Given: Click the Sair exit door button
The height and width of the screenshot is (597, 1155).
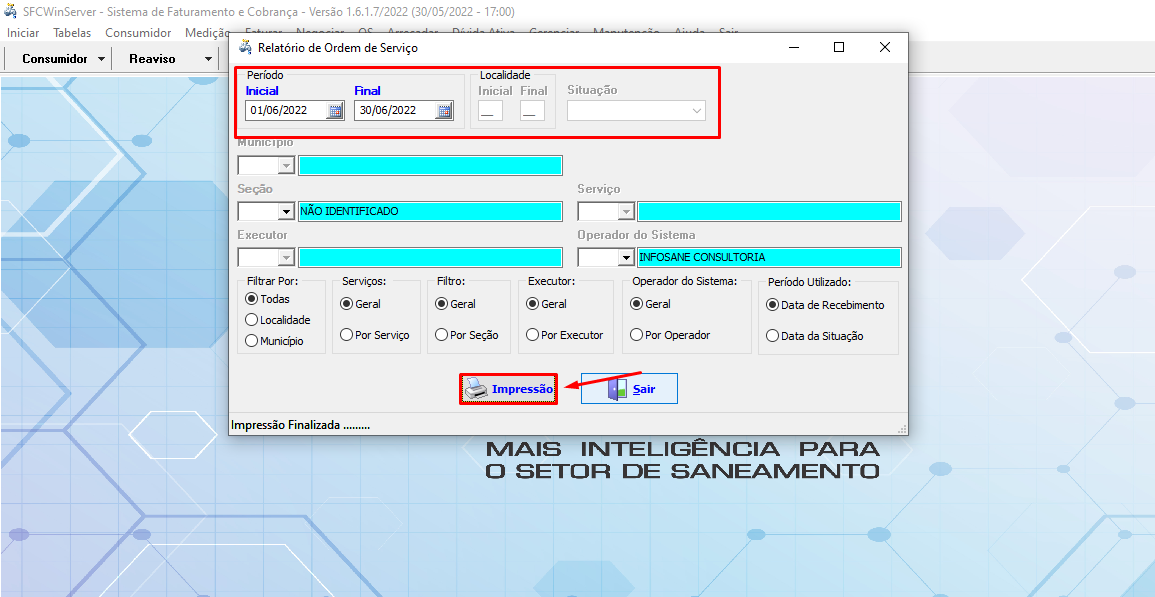Looking at the screenshot, I should [x=629, y=389].
